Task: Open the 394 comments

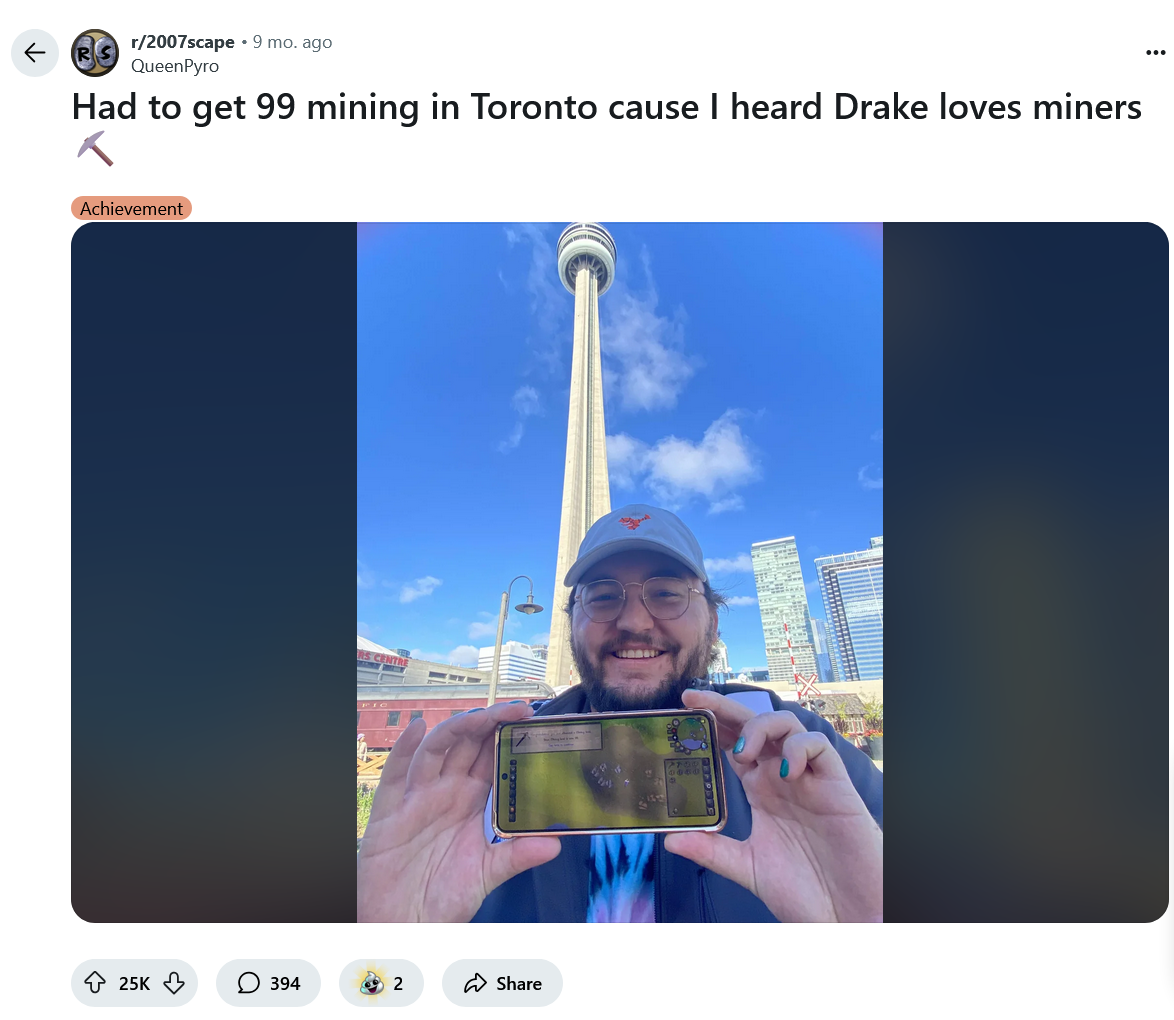Action: click(268, 983)
